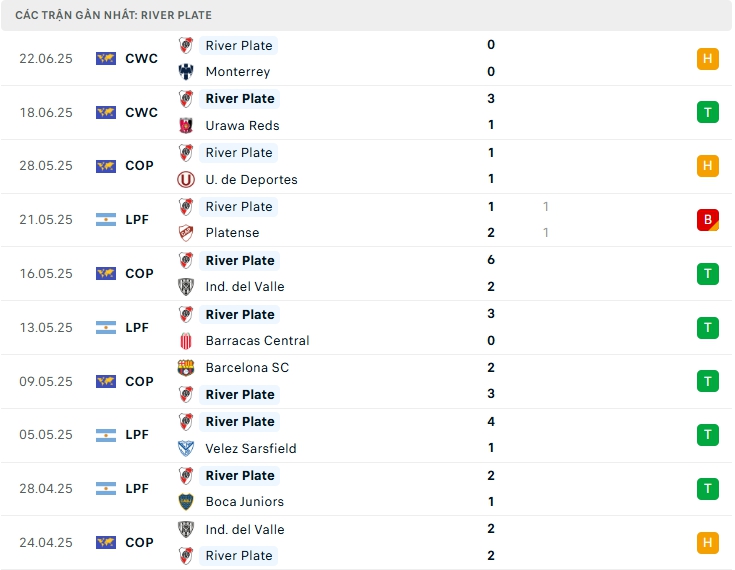This screenshot has height=570, width=735.
Task: Click the LPF label on 13.05.25 row
Action: pyautogui.click(x=137, y=328)
